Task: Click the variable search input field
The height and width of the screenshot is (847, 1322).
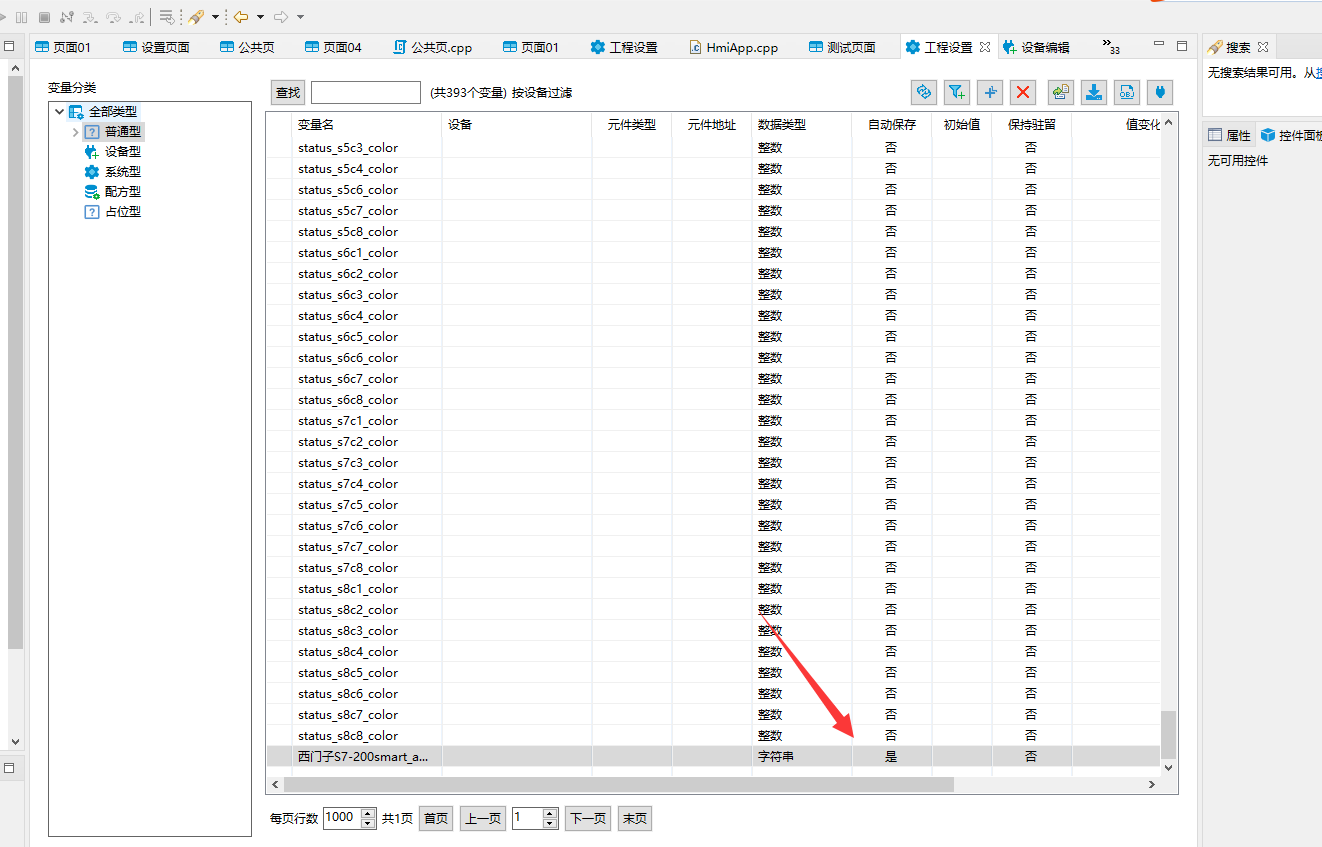Action: [366, 93]
